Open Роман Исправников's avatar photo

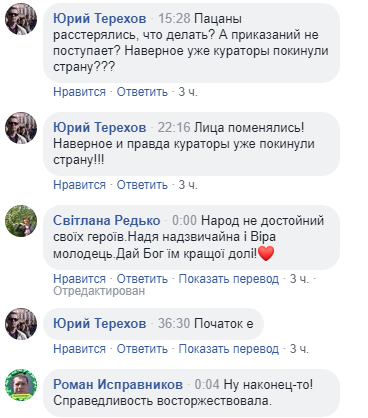[x=21, y=385]
